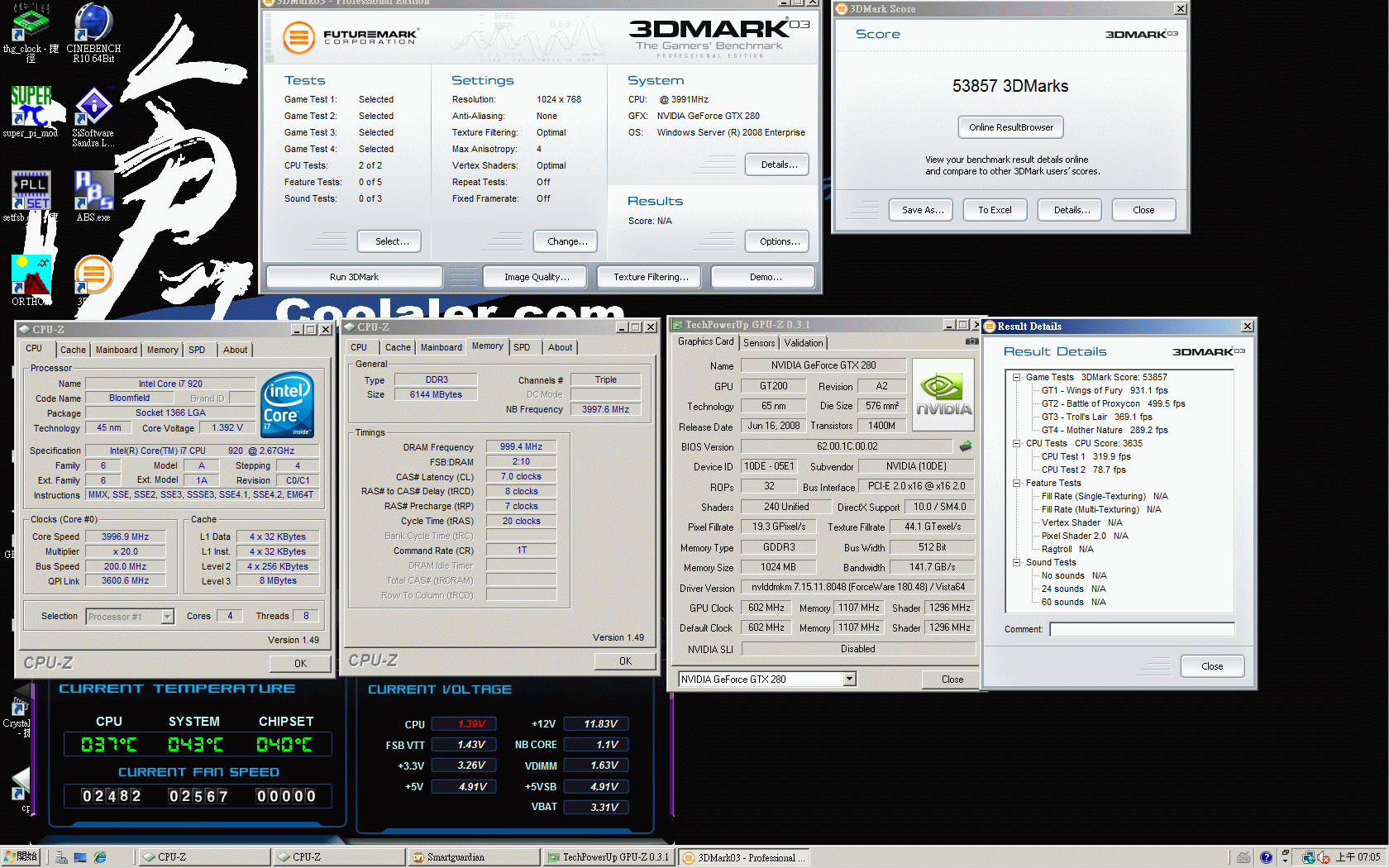This screenshot has width=1389, height=868.
Task: Open Cache tab in Memory CPU-Z window
Action: (x=398, y=347)
